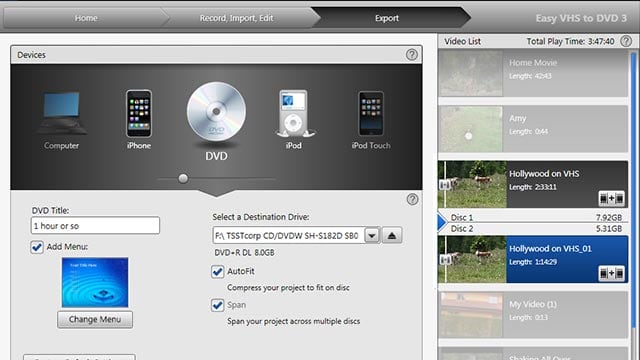Click 'Compress your project to fit on disc'
This screenshot has width=640, height=360.
pyautogui.click(x=288, y=288)
